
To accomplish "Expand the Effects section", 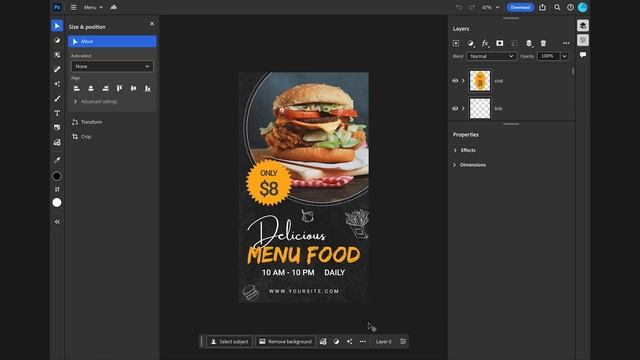I will click(x=455, y=150).
